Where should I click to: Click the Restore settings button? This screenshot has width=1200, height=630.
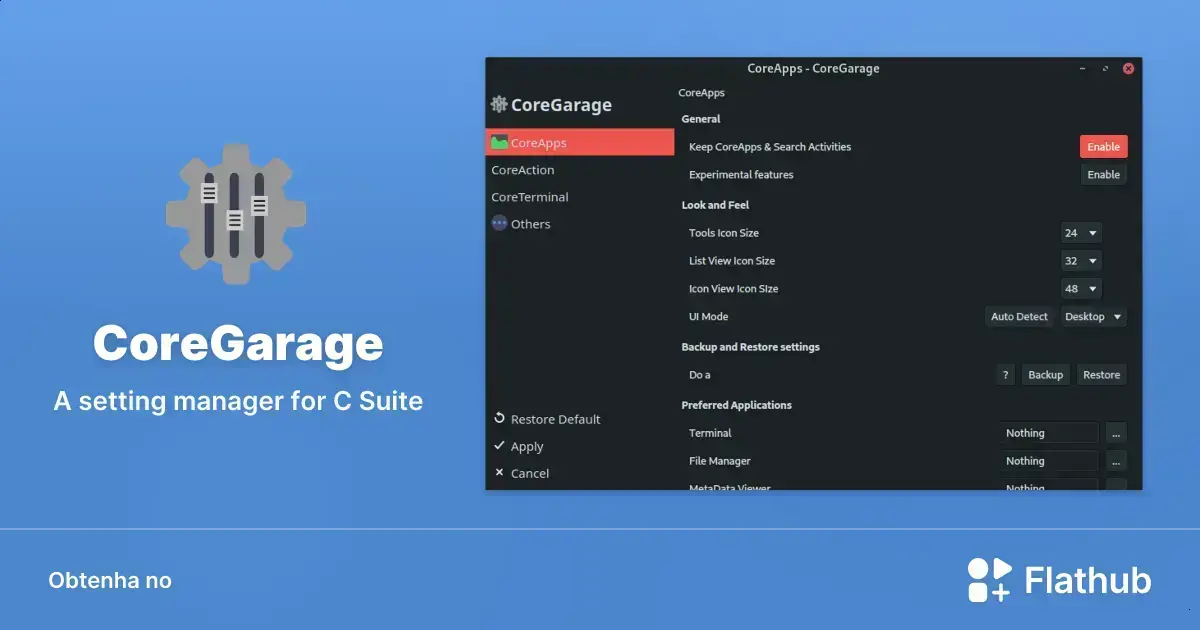[x=1101, y=375]
